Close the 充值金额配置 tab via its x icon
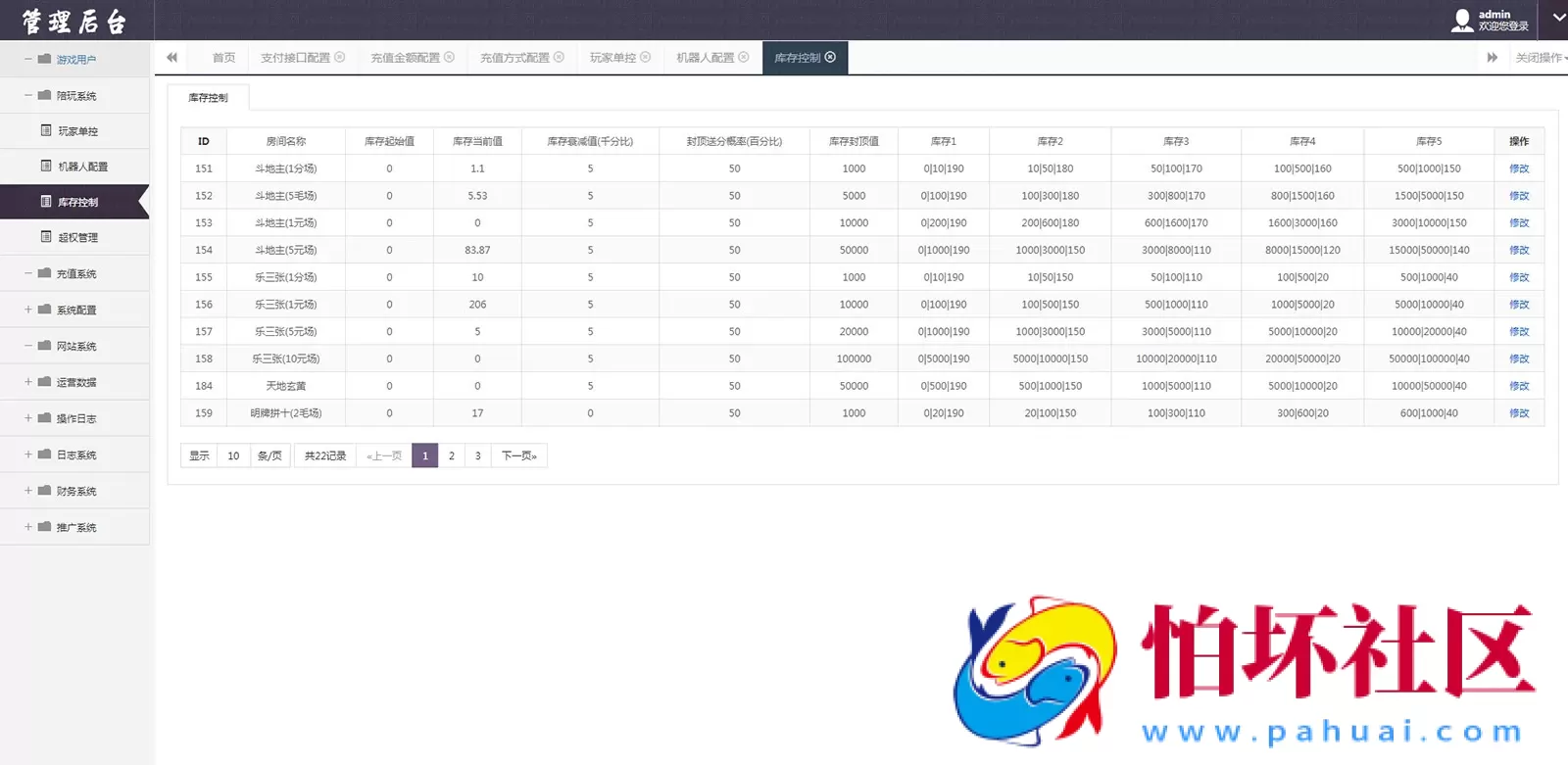The image size is (1568, 765). tap(450, 57)
